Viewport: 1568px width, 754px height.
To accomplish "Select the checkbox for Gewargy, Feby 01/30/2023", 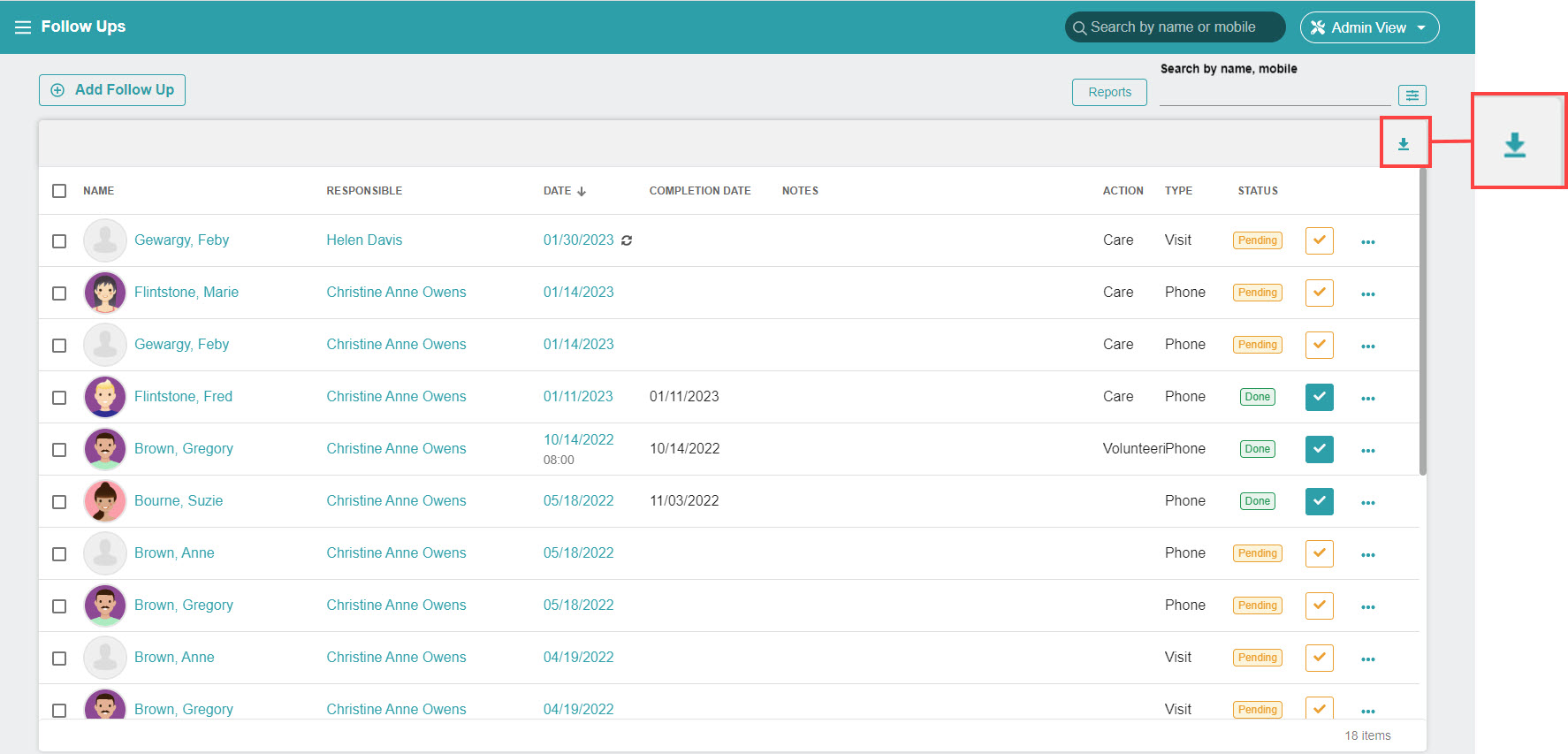I will (59, 241).
